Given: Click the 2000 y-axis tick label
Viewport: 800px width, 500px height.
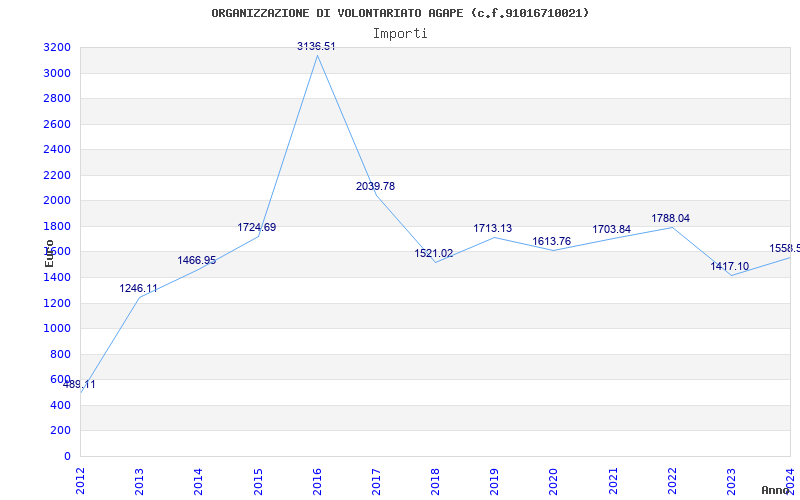Looking at the screenshot, I should (x=57, y=201).
